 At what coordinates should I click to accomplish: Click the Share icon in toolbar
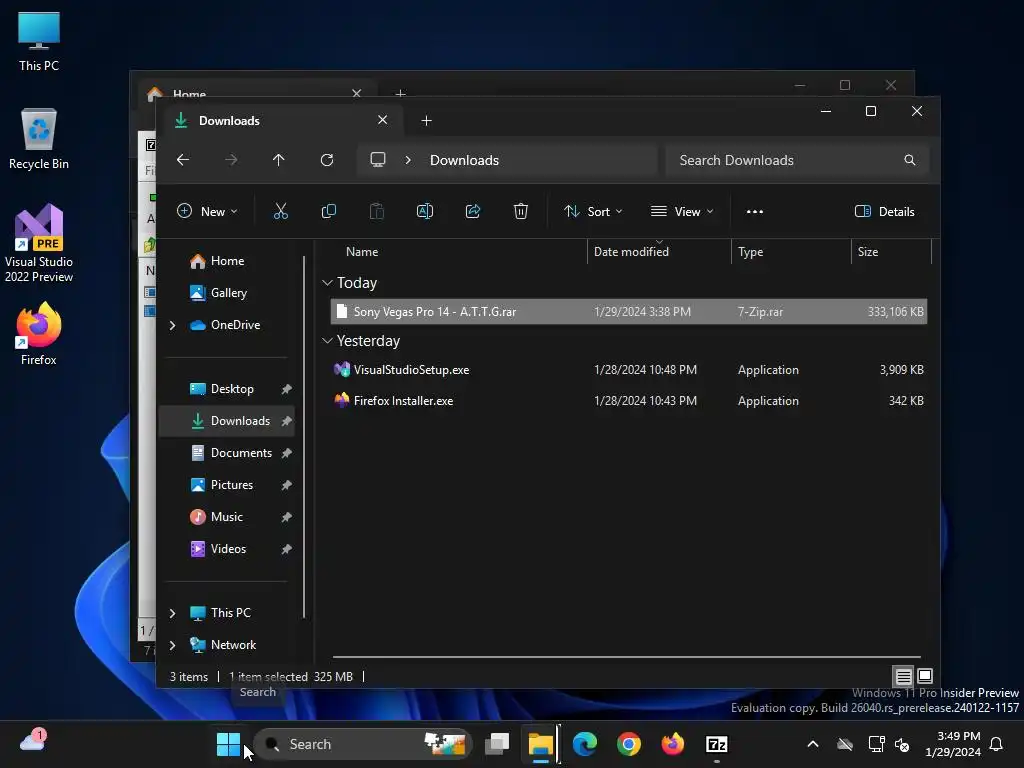(473, 211)
